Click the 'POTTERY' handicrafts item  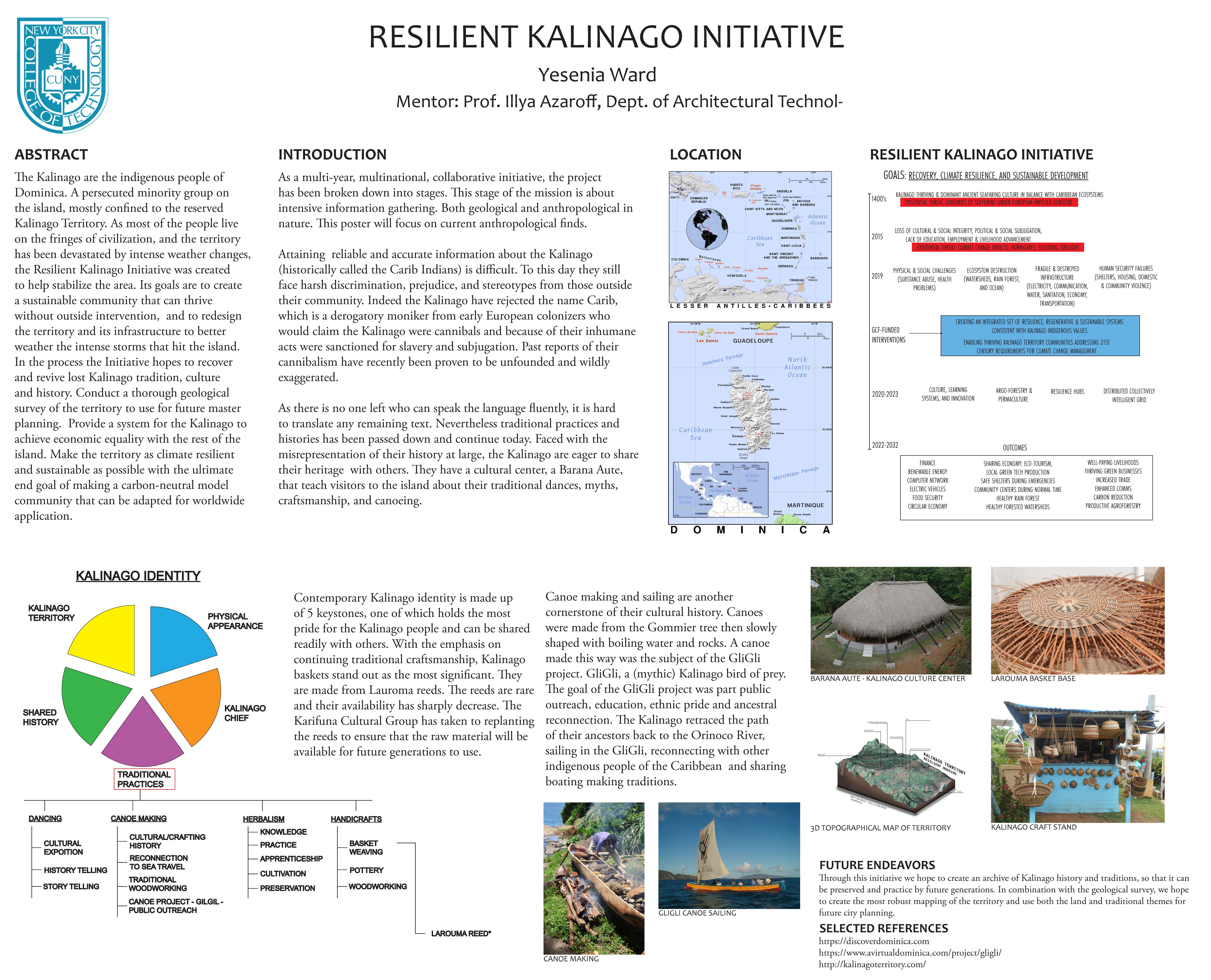tap(366, 870)
